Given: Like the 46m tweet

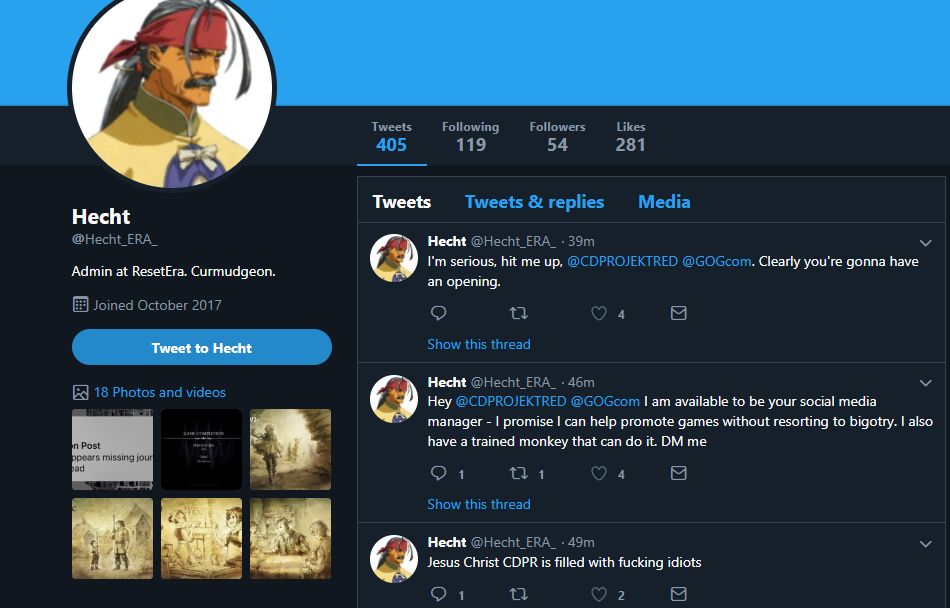Looking at the screenshot, I should pos(599,473).
